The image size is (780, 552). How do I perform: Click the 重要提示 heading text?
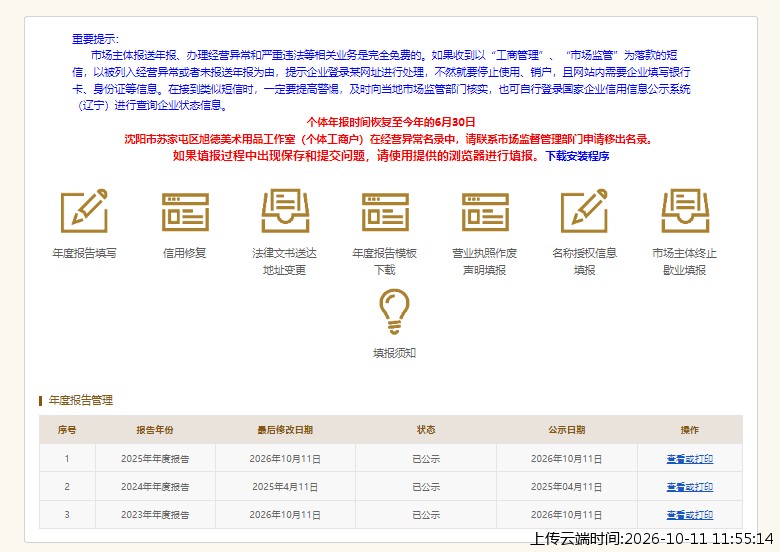[x=95, y=39]
